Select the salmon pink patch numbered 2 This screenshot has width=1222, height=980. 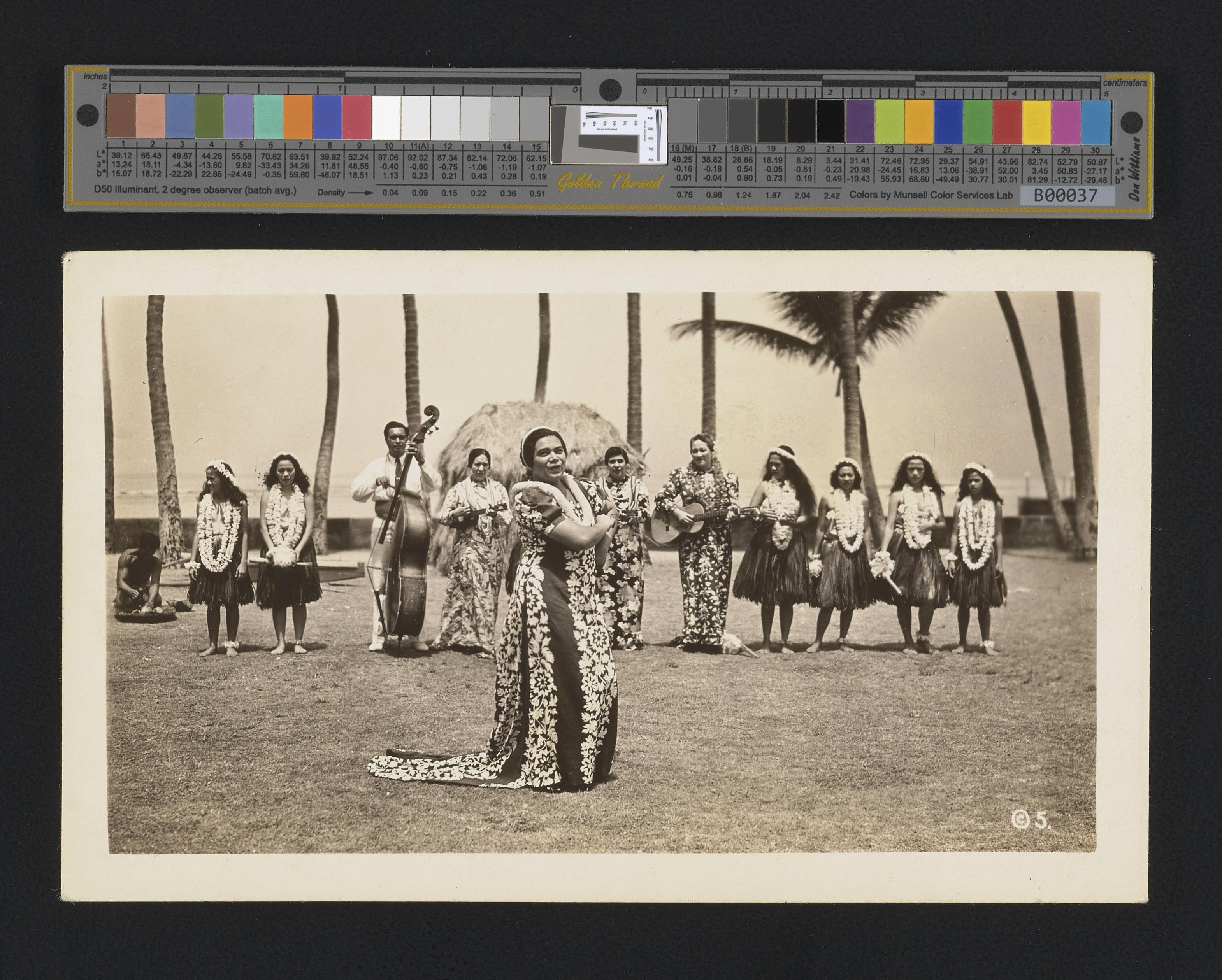[150, 116]
